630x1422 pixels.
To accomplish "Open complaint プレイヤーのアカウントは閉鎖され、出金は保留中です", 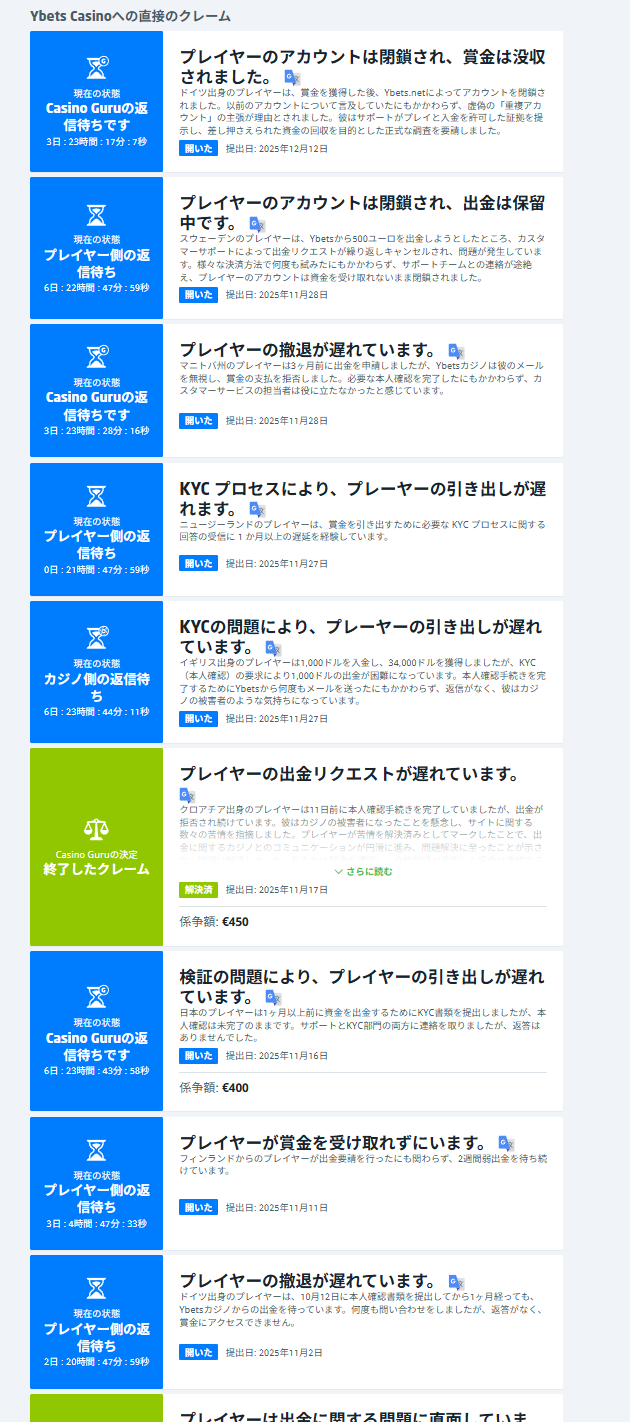I will [362, 213].
